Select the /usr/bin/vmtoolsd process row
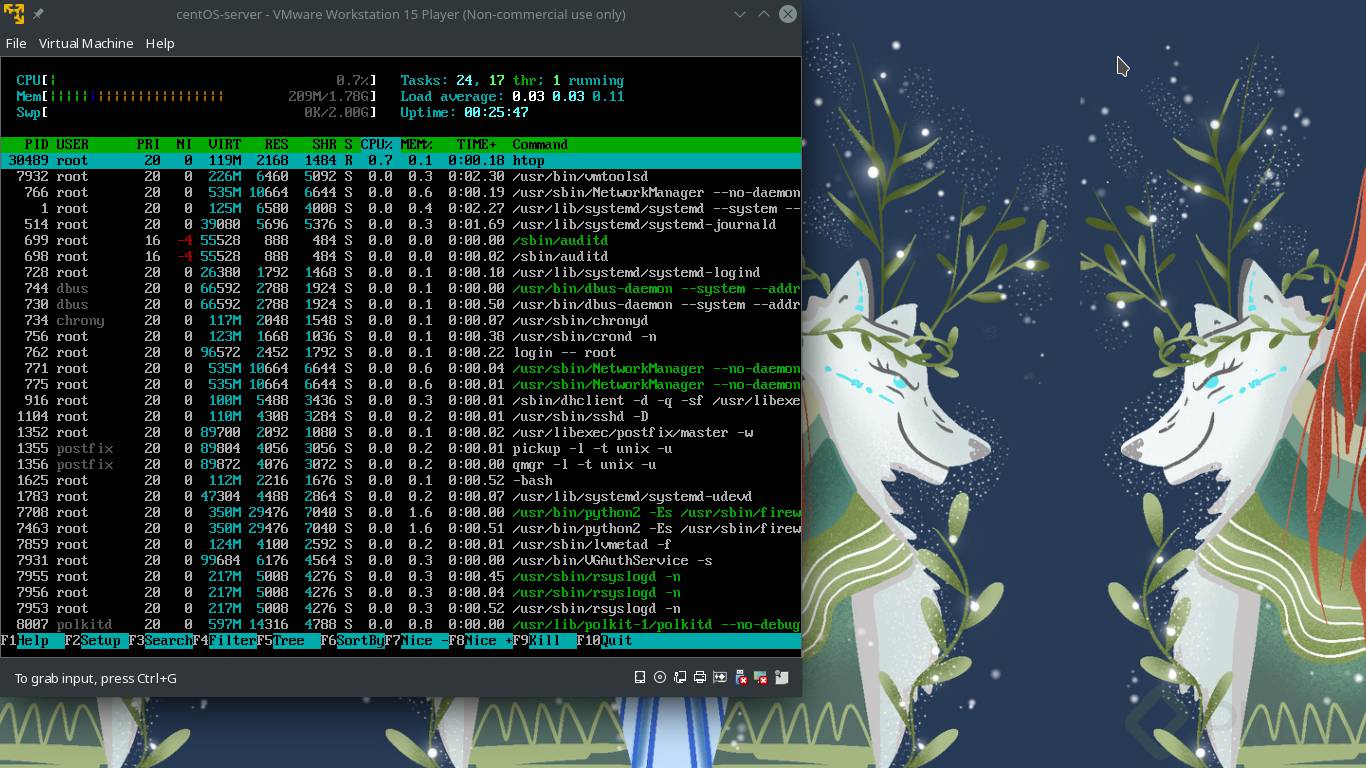 tap(400, 177)
